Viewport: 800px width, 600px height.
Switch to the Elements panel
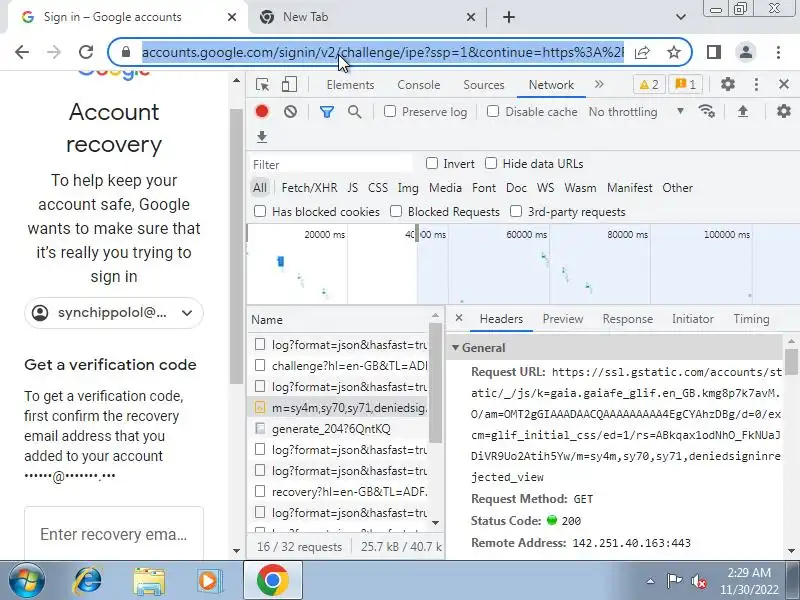point(351,85)
